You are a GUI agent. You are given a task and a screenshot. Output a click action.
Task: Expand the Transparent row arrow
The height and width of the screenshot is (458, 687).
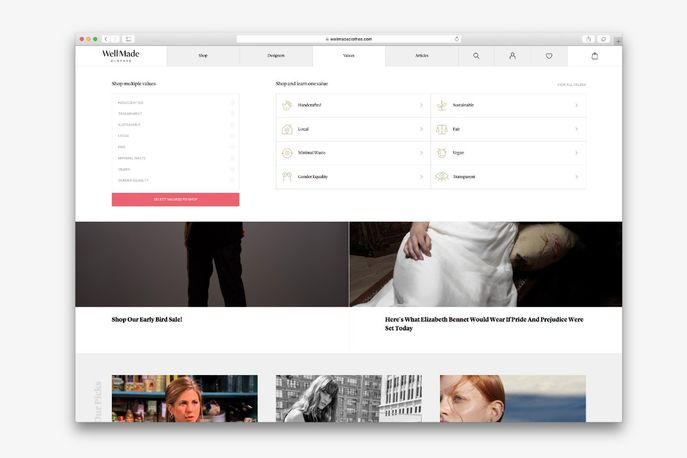coord(576,177)
